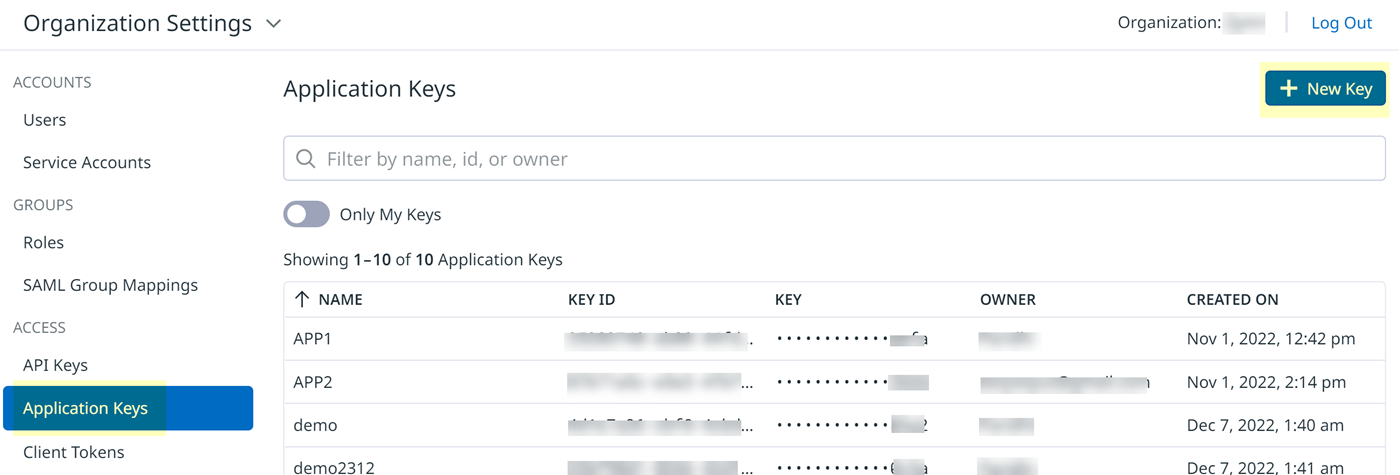
Task: Click the Log Out link
Action: pyautogui.click(x=1341, y=23)
